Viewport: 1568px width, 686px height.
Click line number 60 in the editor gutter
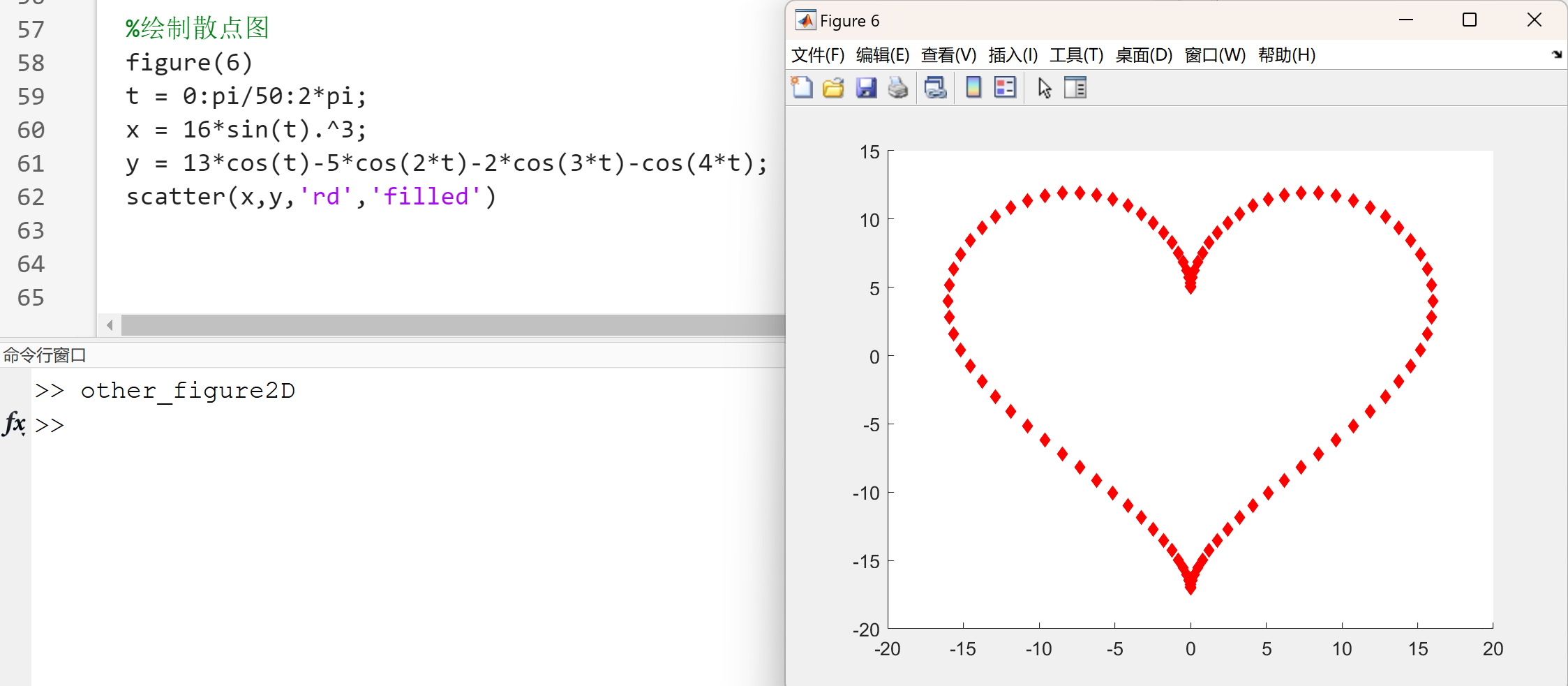pyautogui.click(x=31, y=130)
